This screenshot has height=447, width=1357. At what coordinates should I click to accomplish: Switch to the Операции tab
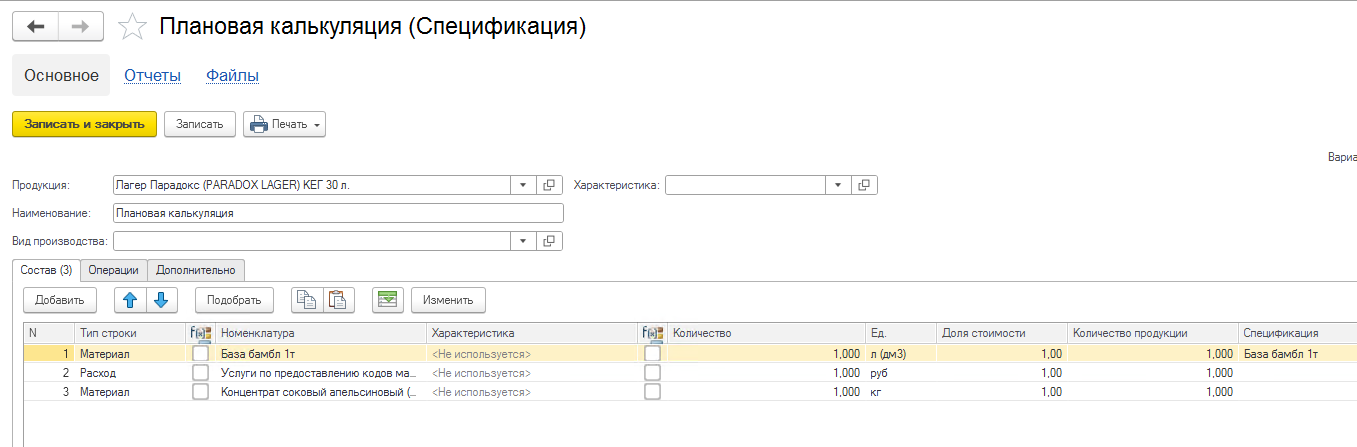point(114,270)
